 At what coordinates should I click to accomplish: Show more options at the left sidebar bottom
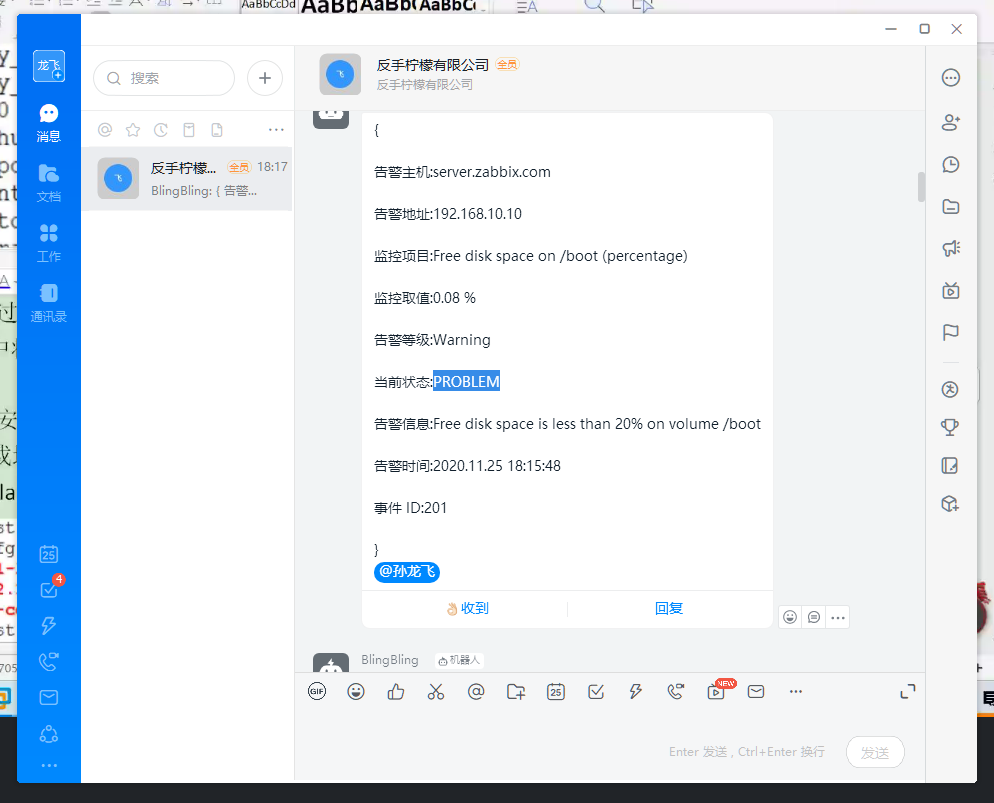pyautogui.click(x=49, y=766)
